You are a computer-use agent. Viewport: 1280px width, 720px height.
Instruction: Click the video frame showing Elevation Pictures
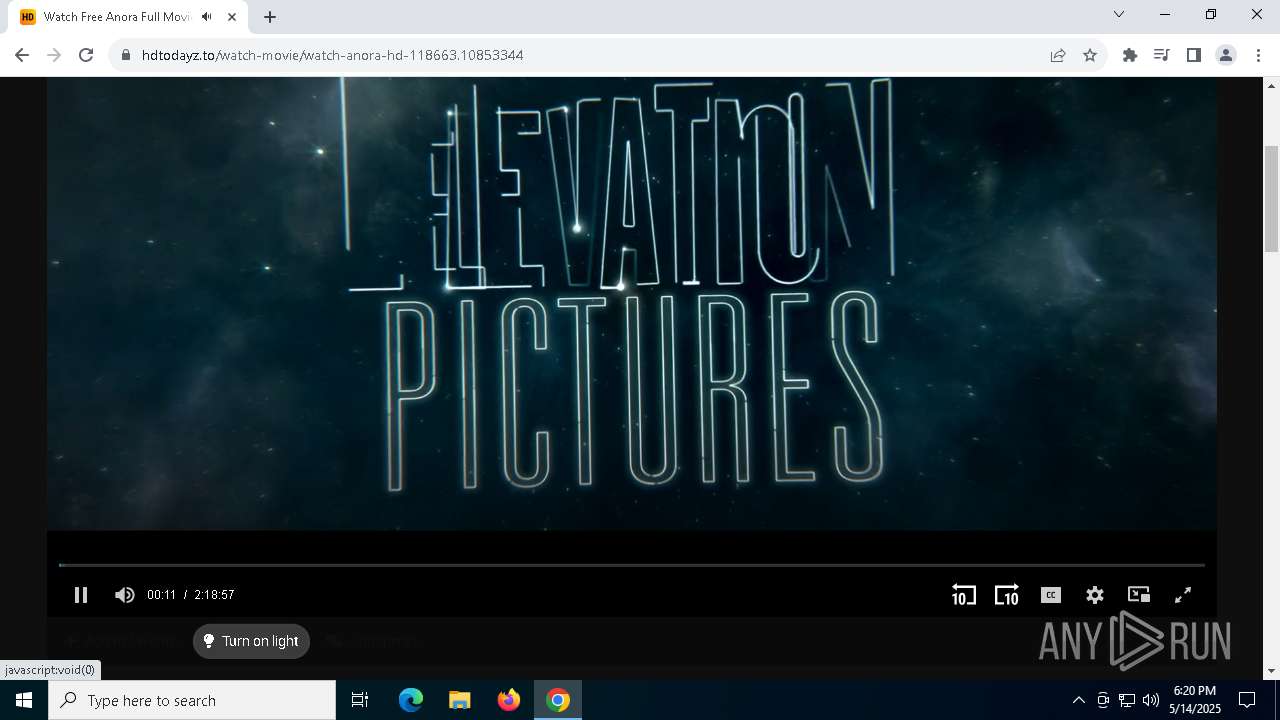[632, 303]
